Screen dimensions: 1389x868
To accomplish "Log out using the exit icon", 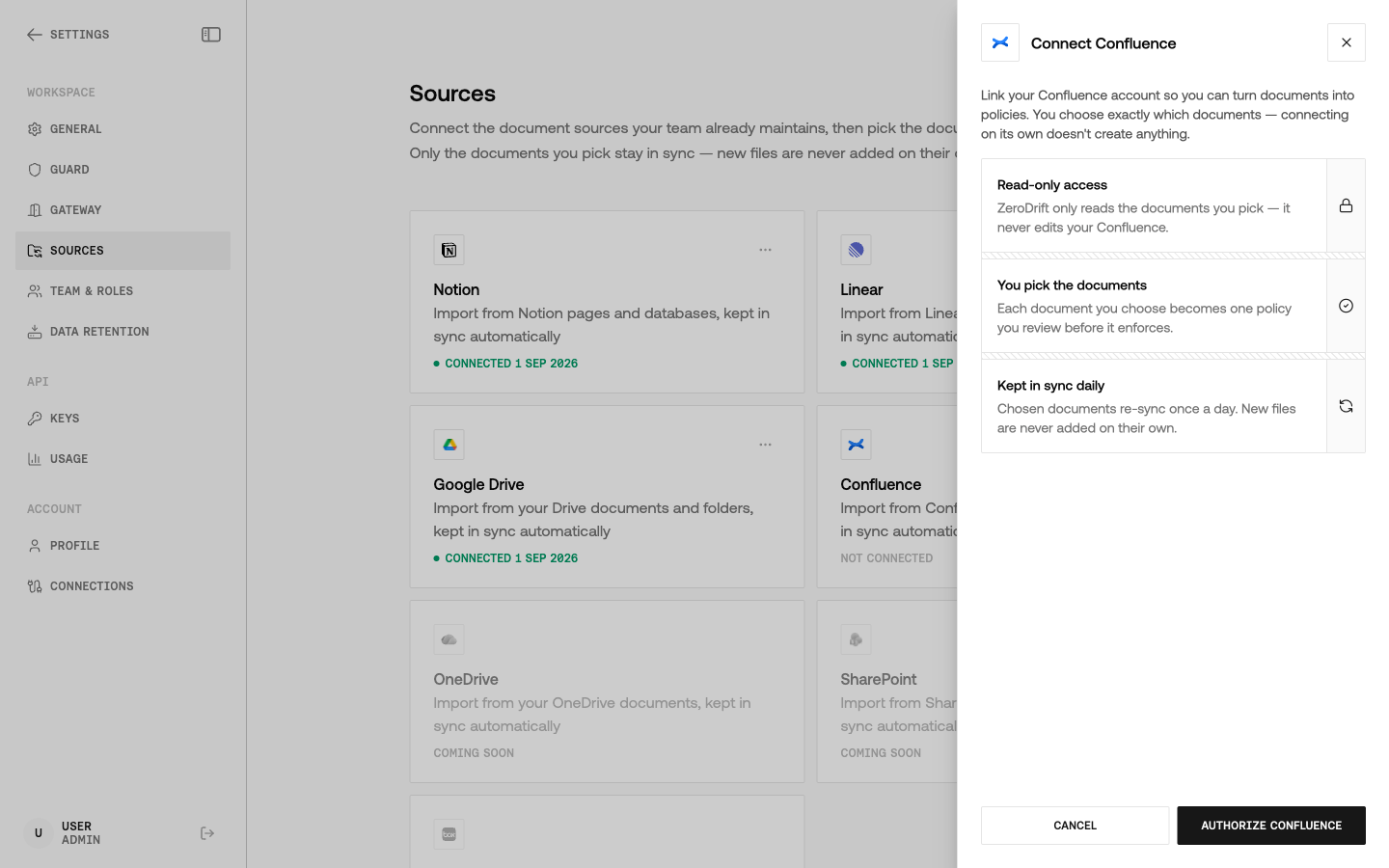I will [x=207, y=833].
